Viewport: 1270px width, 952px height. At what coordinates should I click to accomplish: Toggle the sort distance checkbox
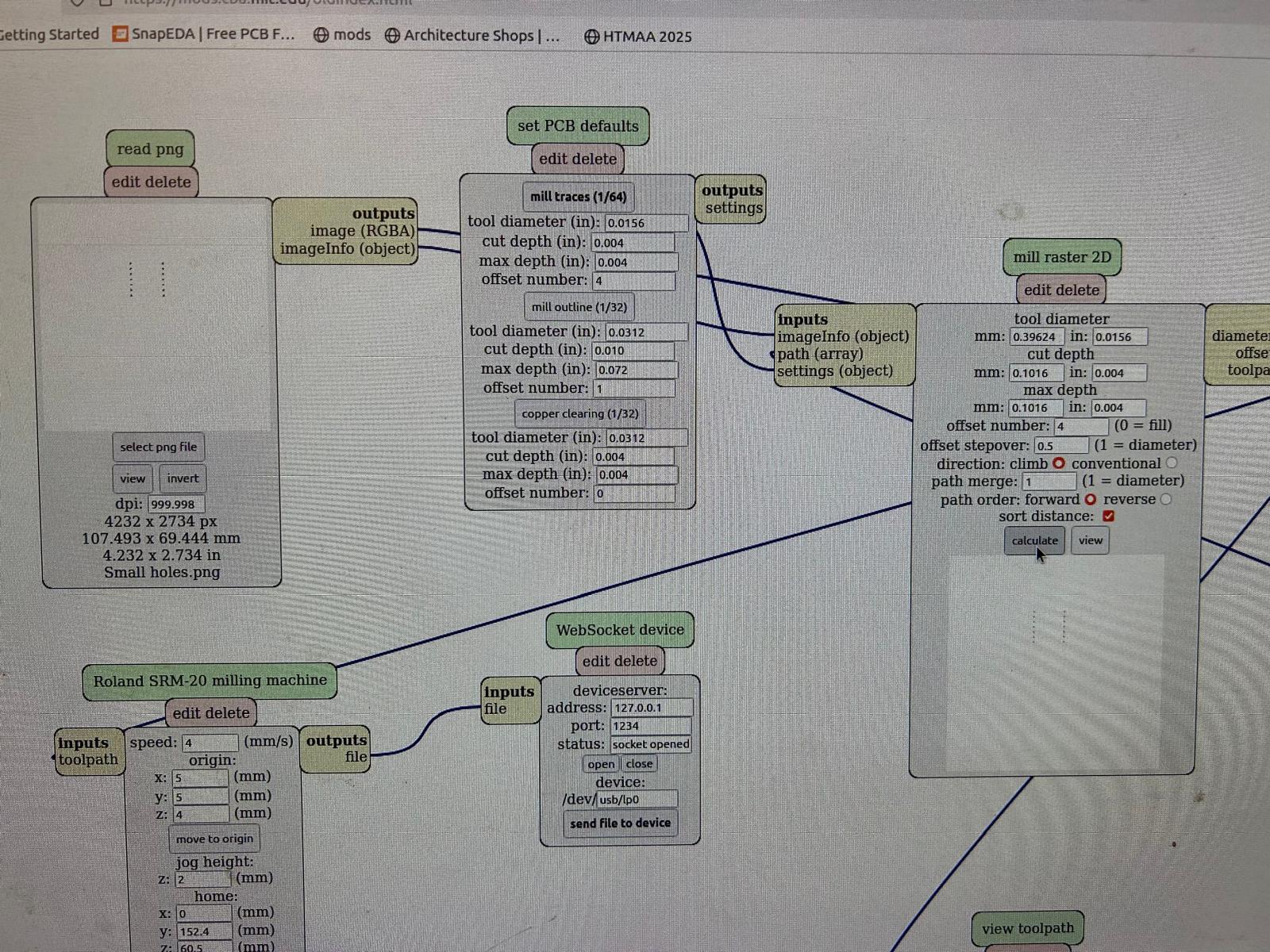(x=1109, y=516)
